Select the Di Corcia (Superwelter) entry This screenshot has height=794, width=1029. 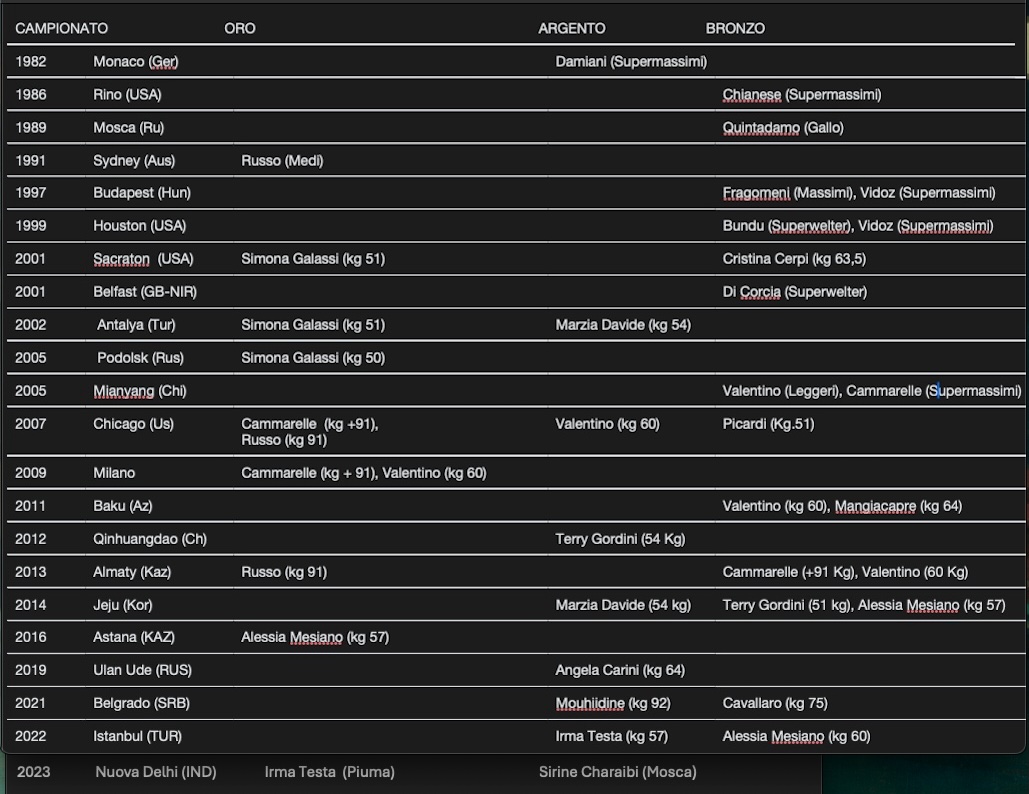tap(795, 291)
